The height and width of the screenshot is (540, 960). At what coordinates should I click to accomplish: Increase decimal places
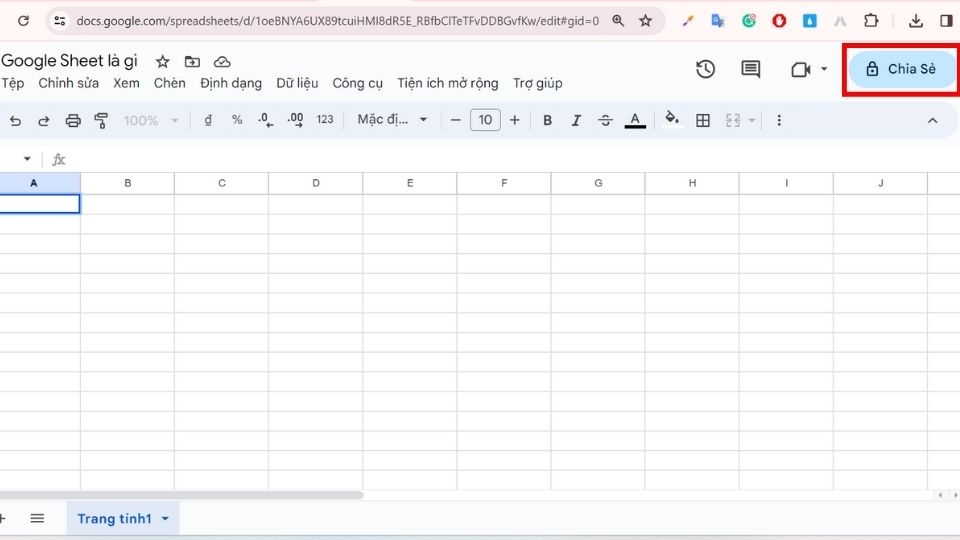[295, 120]
